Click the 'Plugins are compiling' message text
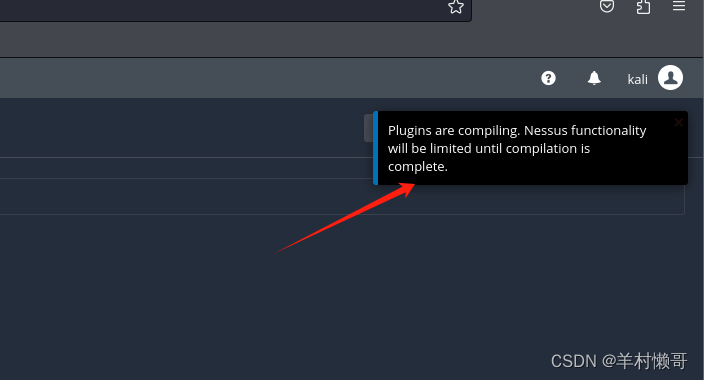The height and width of the screenshot is (380, 704). (517, 148)
